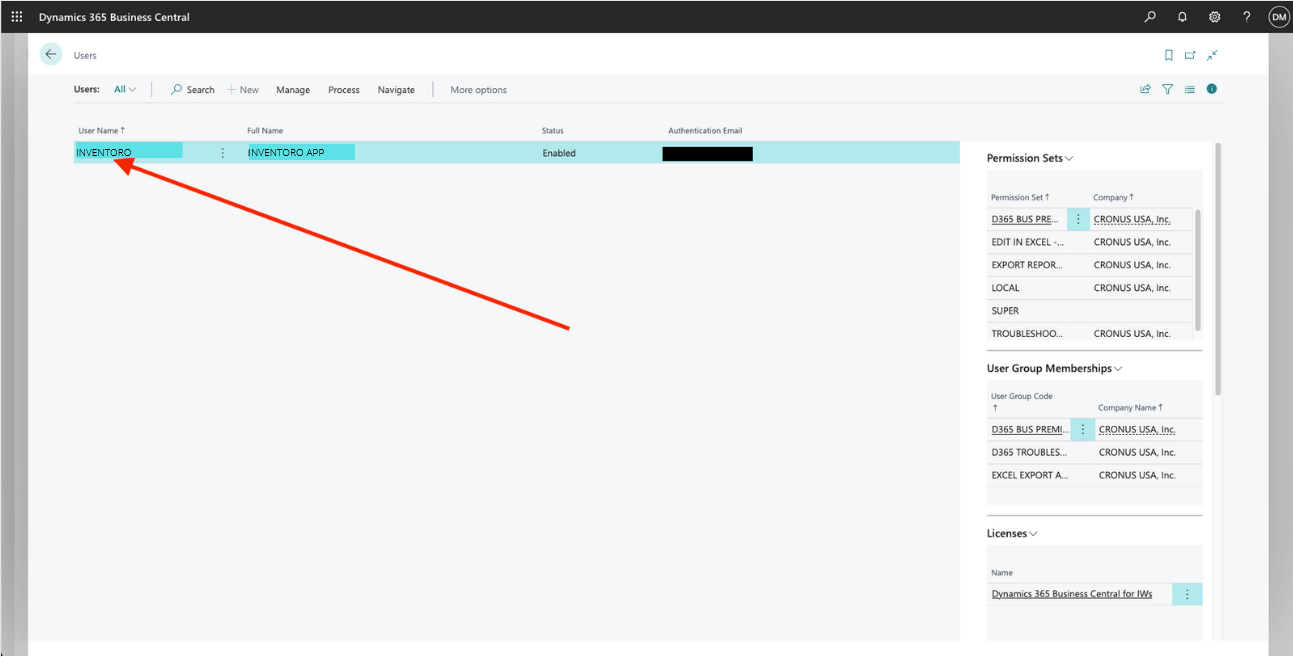Screen dimensions: 1293x657
Task: Collapse the page with the shrink arrows icon
Action: point(1212,56)
